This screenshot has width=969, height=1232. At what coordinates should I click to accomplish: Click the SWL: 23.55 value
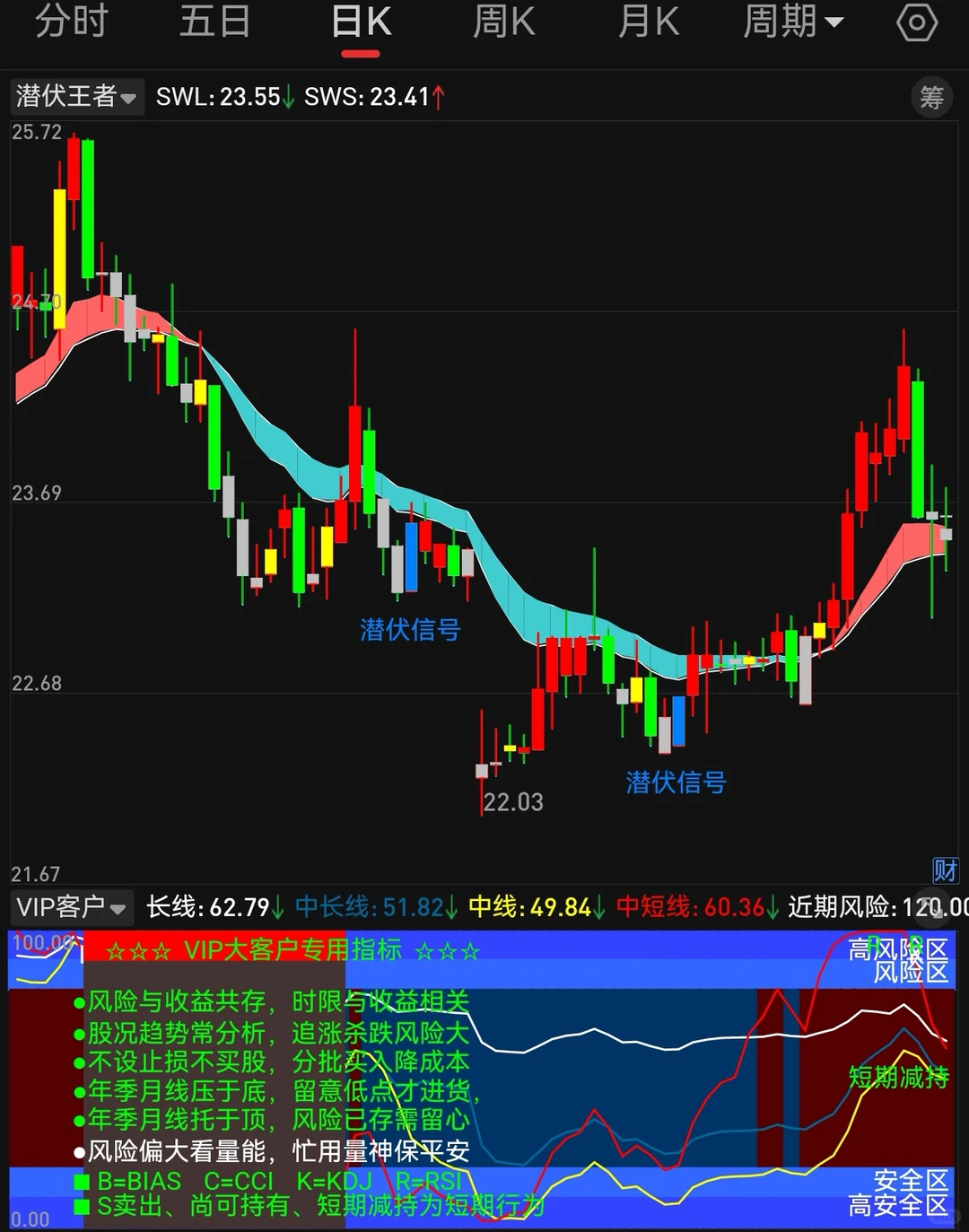225,97
